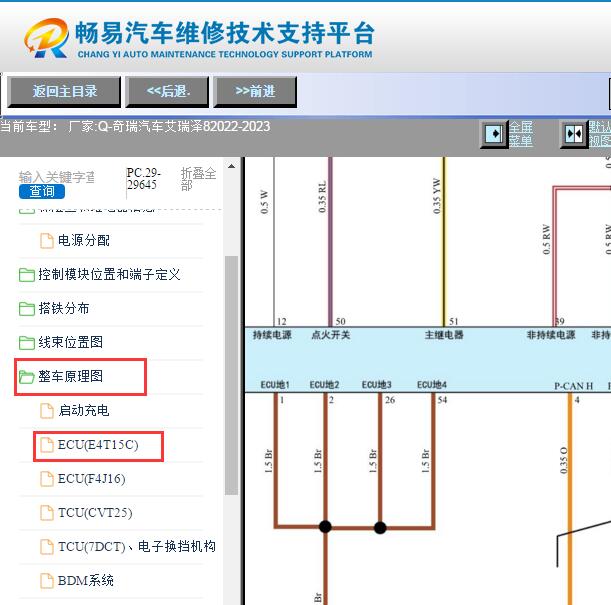Expand the 线束位置图 folder

tap(71, 342)
